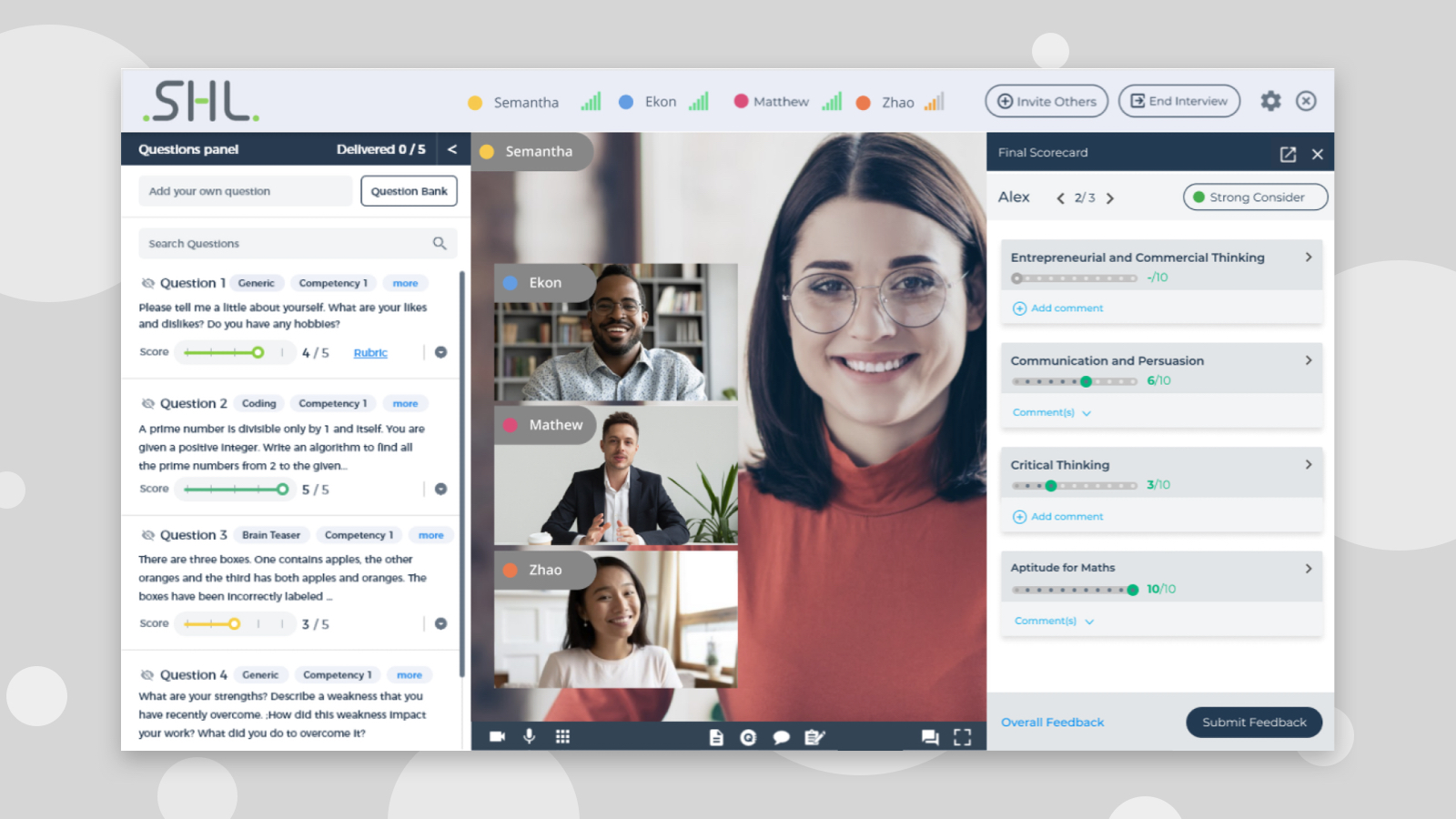The width and height of the screenshot is (1456, 819).
Task: Click the Questions panel scrollbar
Action: tap(462, 473)
